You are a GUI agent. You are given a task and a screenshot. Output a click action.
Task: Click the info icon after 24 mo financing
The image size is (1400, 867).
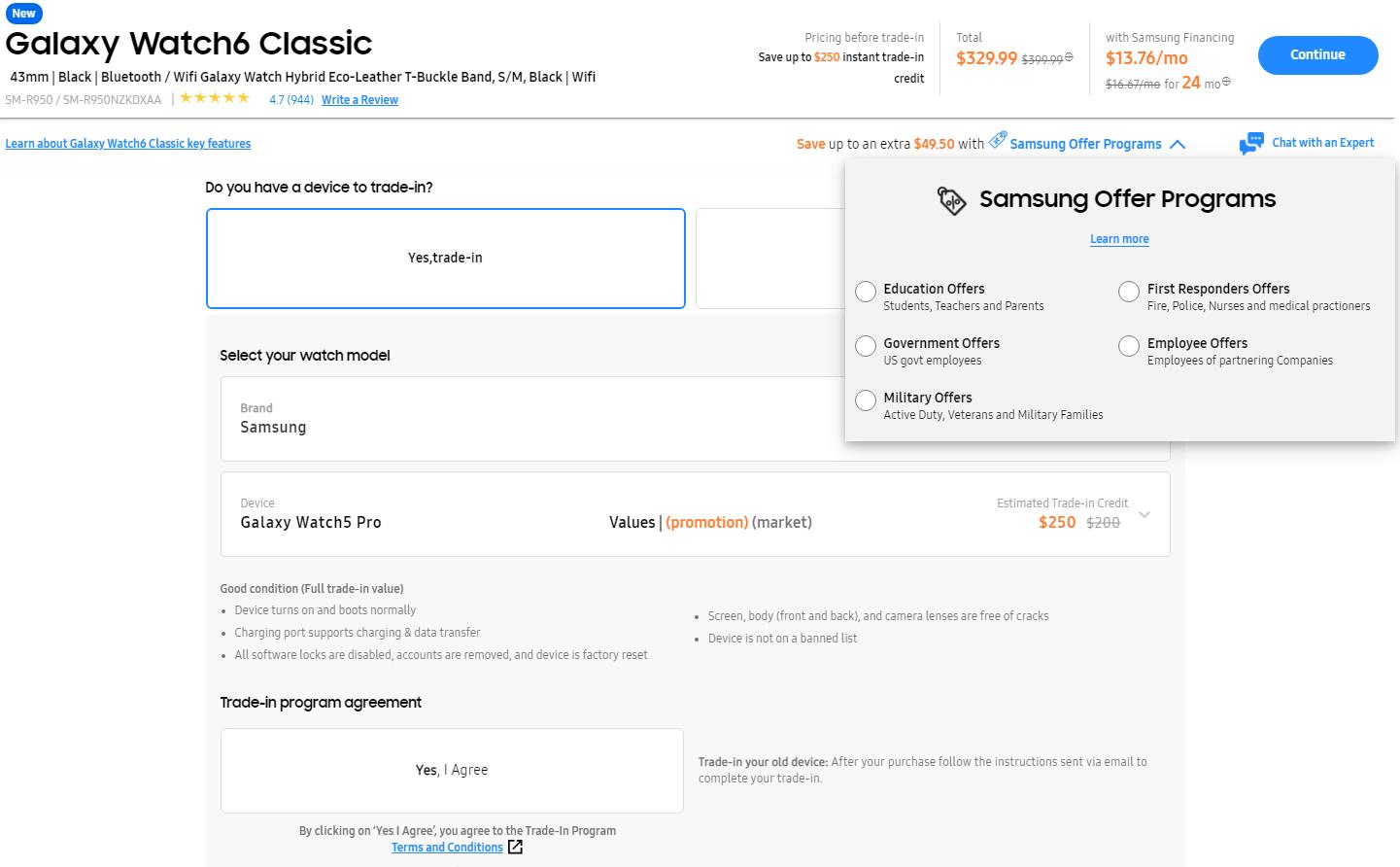tap(1226, 83)
